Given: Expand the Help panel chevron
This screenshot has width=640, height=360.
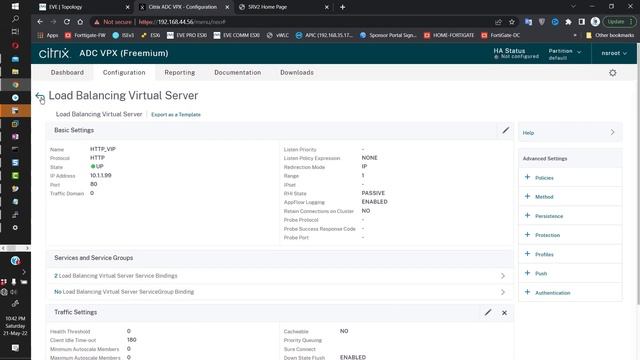Looking at the screenshot, I should (612, 132).
